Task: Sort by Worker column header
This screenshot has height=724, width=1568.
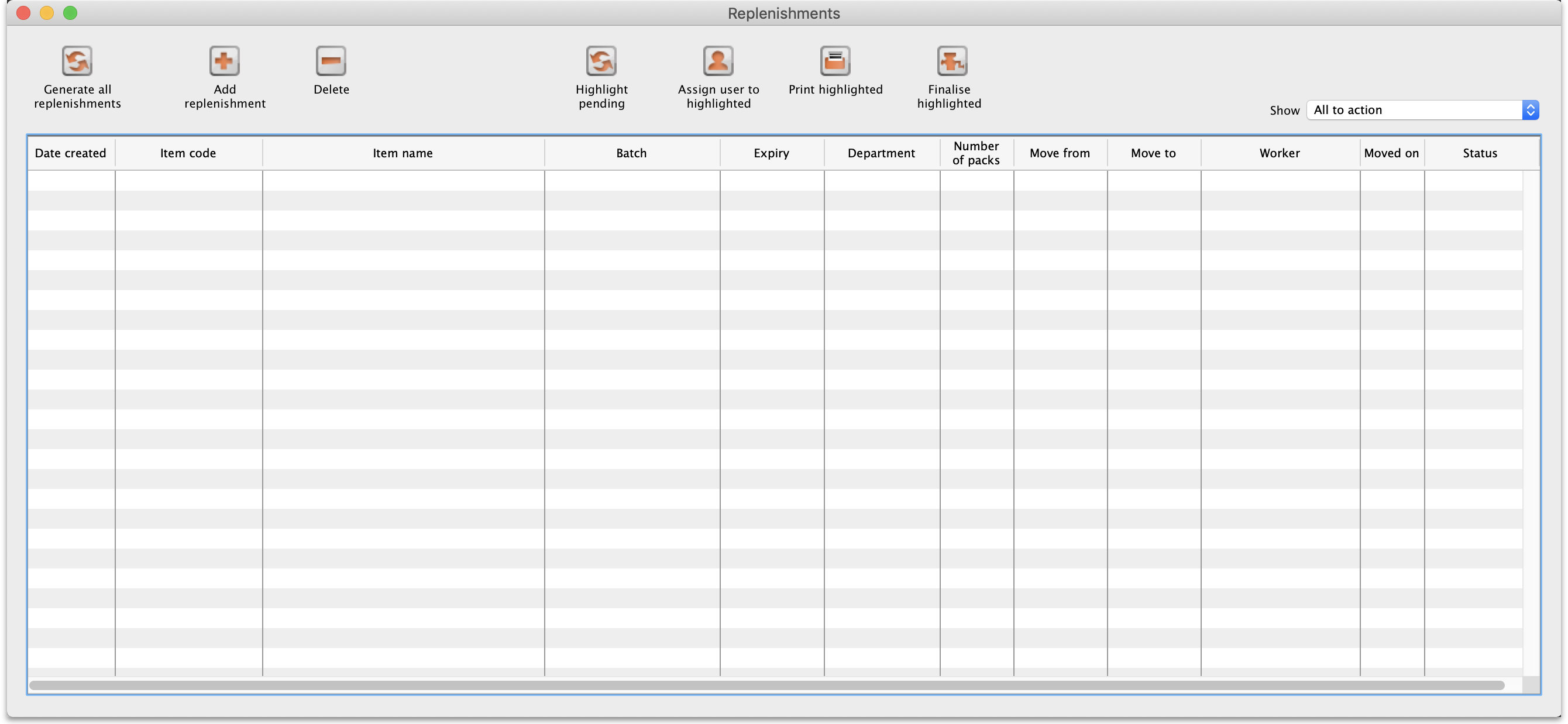Action: [1280, 153]
